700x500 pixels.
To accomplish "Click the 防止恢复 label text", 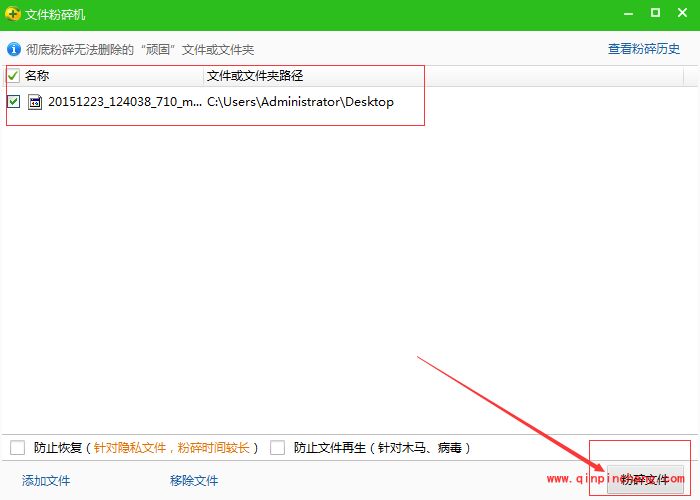I will [x=58, y=447].
